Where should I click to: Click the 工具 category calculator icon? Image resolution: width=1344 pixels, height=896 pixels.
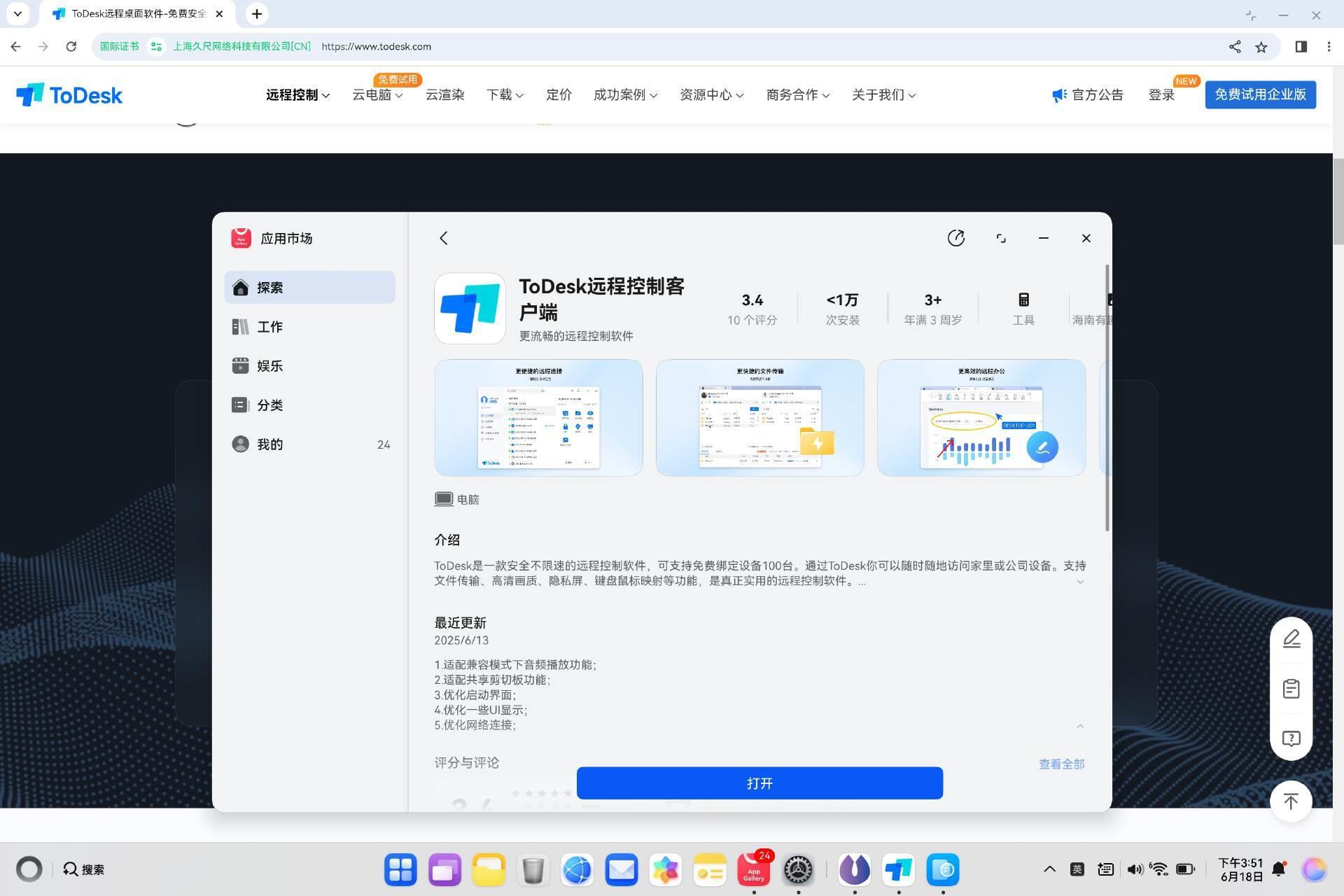(1023, 300)
